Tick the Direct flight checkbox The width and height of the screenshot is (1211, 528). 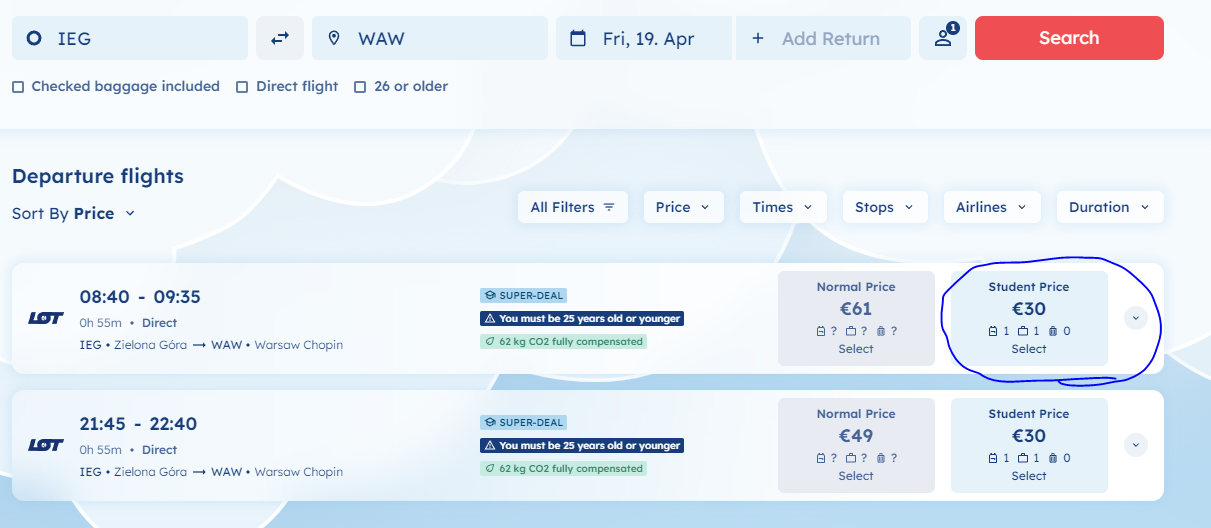pyautogui.click(x=242, y=87)
